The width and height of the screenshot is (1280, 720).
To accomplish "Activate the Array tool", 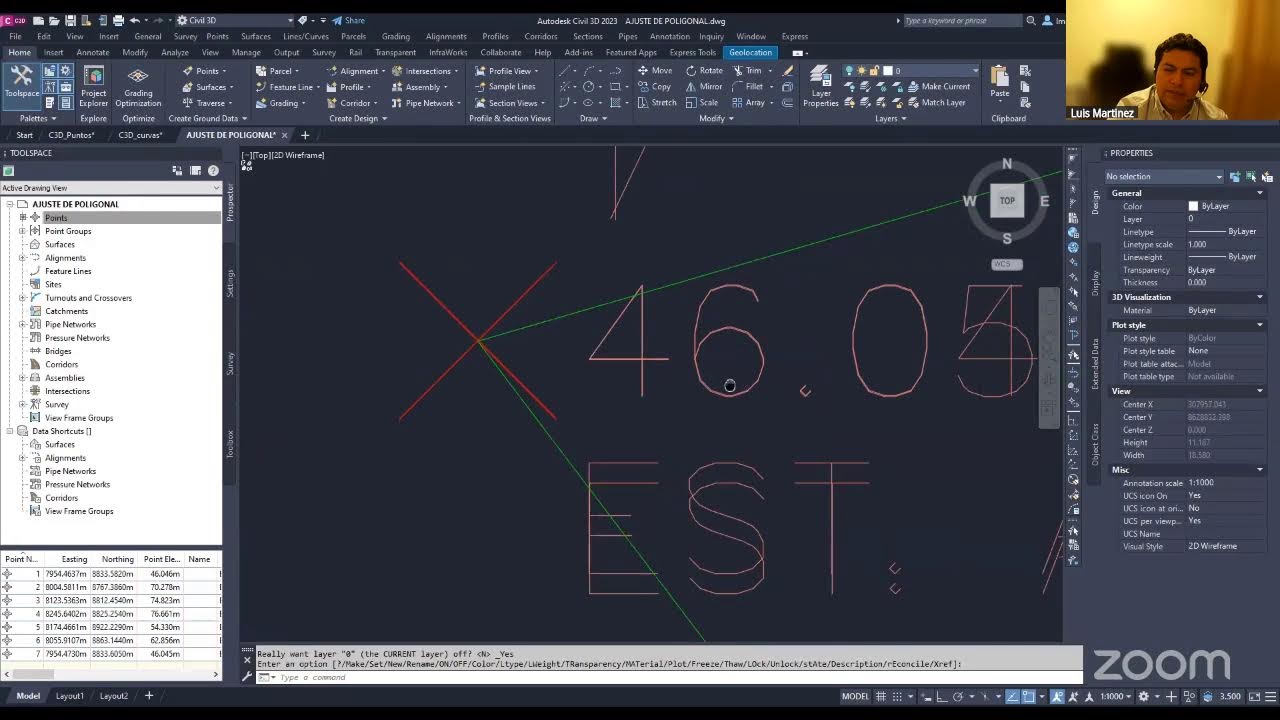I will point(748,103).
